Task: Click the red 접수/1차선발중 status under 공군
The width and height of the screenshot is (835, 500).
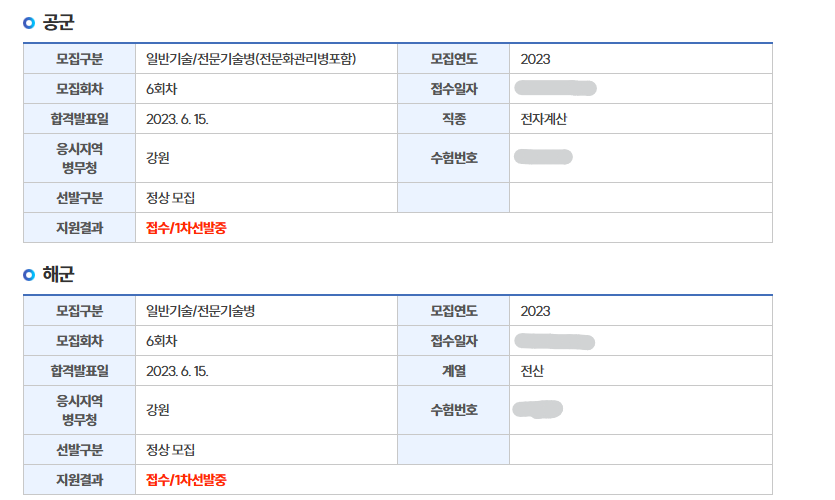Action: 186,228
